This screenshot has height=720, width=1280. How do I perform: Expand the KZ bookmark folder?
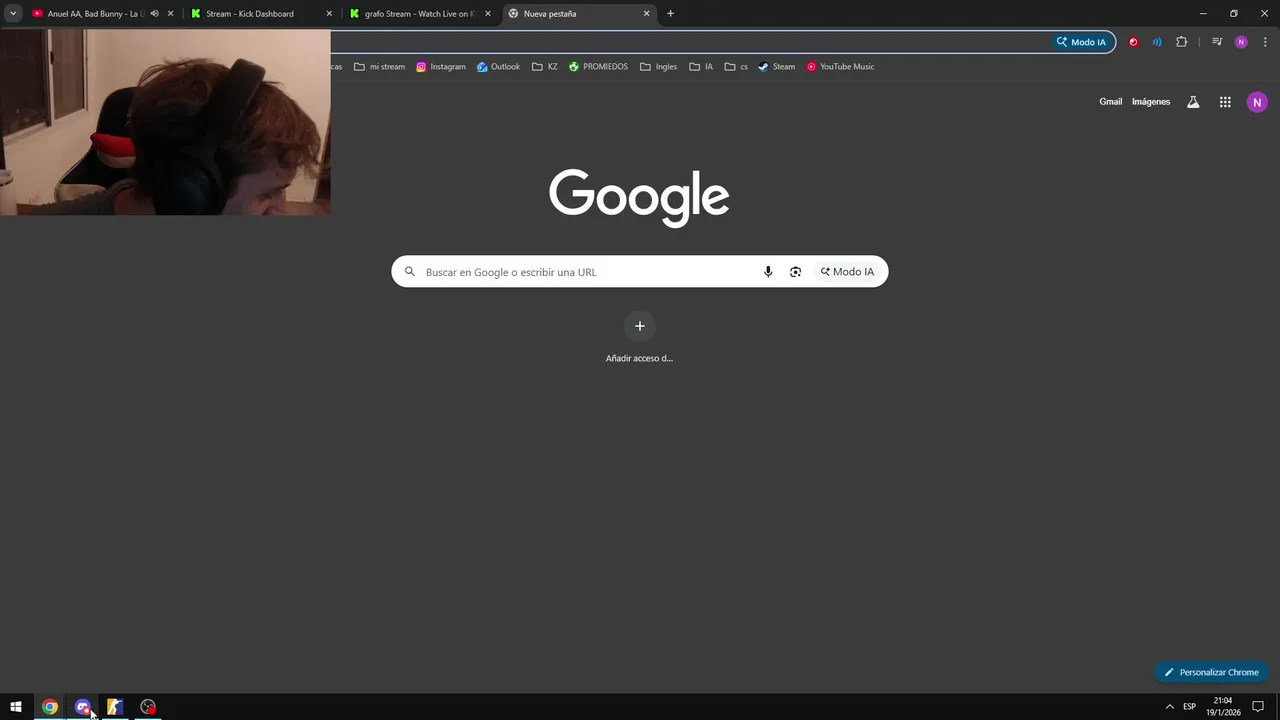pos(545,67)
